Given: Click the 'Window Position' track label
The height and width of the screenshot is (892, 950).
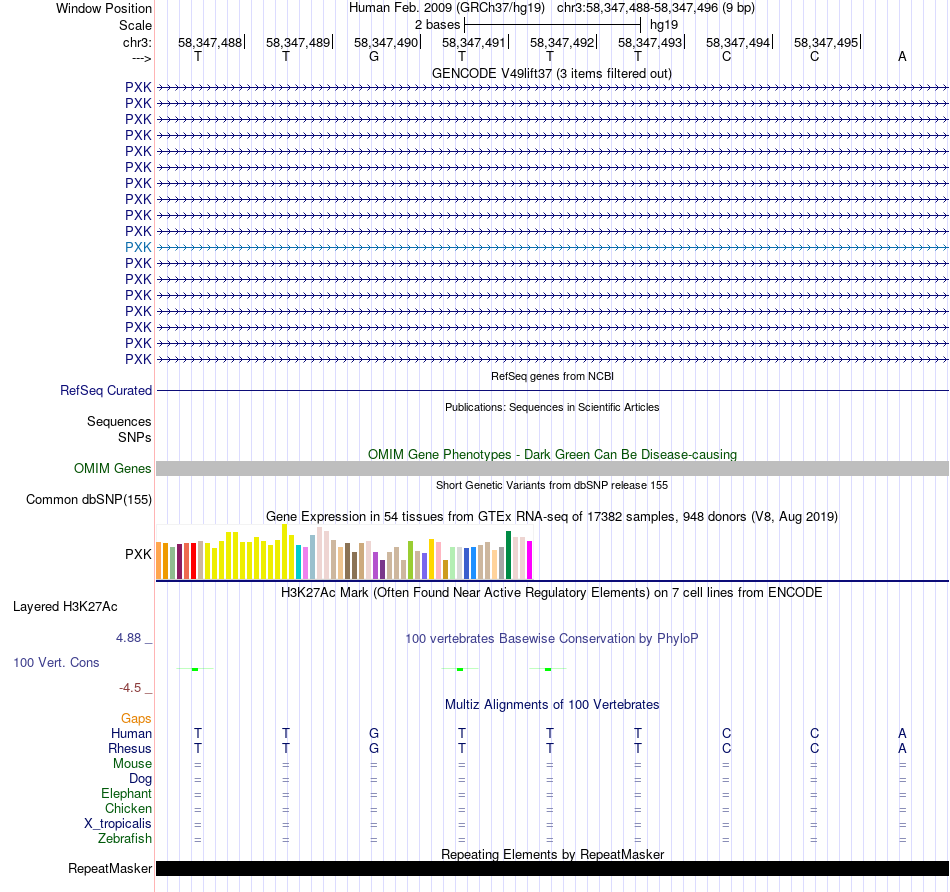Looking at the screenshot, I should (x=104, y=8).
